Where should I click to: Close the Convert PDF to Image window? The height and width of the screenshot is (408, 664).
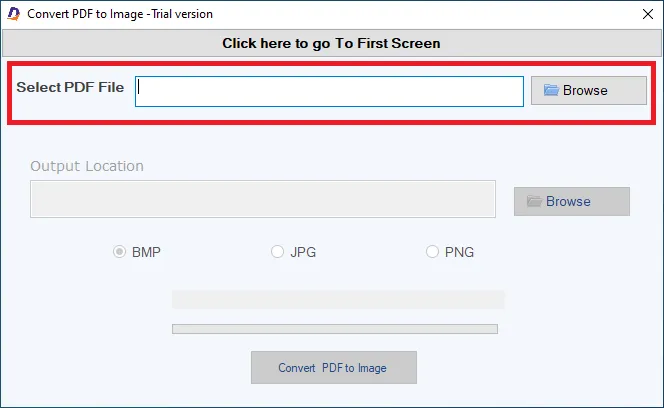click(x=647, y=14)
